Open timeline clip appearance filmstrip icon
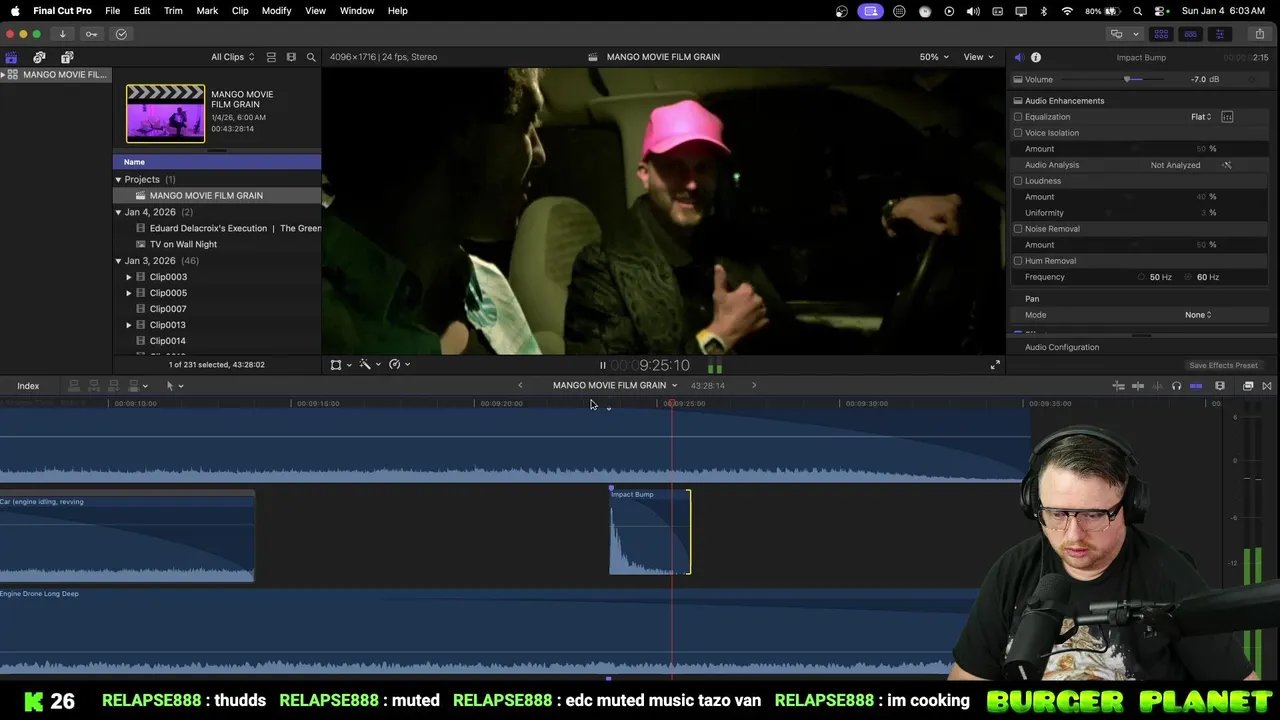 pyautogui.click(x=1220, y=386)
